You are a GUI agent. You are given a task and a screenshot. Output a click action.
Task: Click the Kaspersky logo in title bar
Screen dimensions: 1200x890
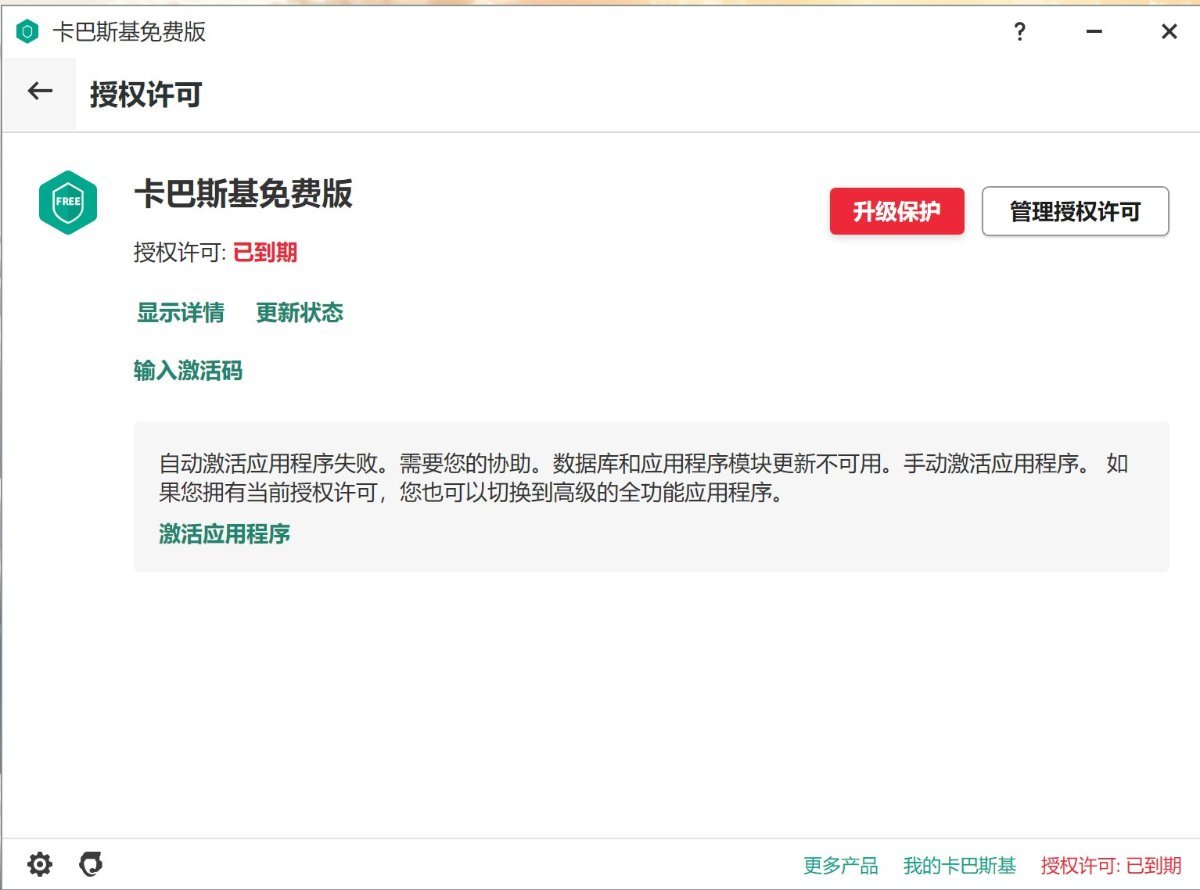pos(27,32)
